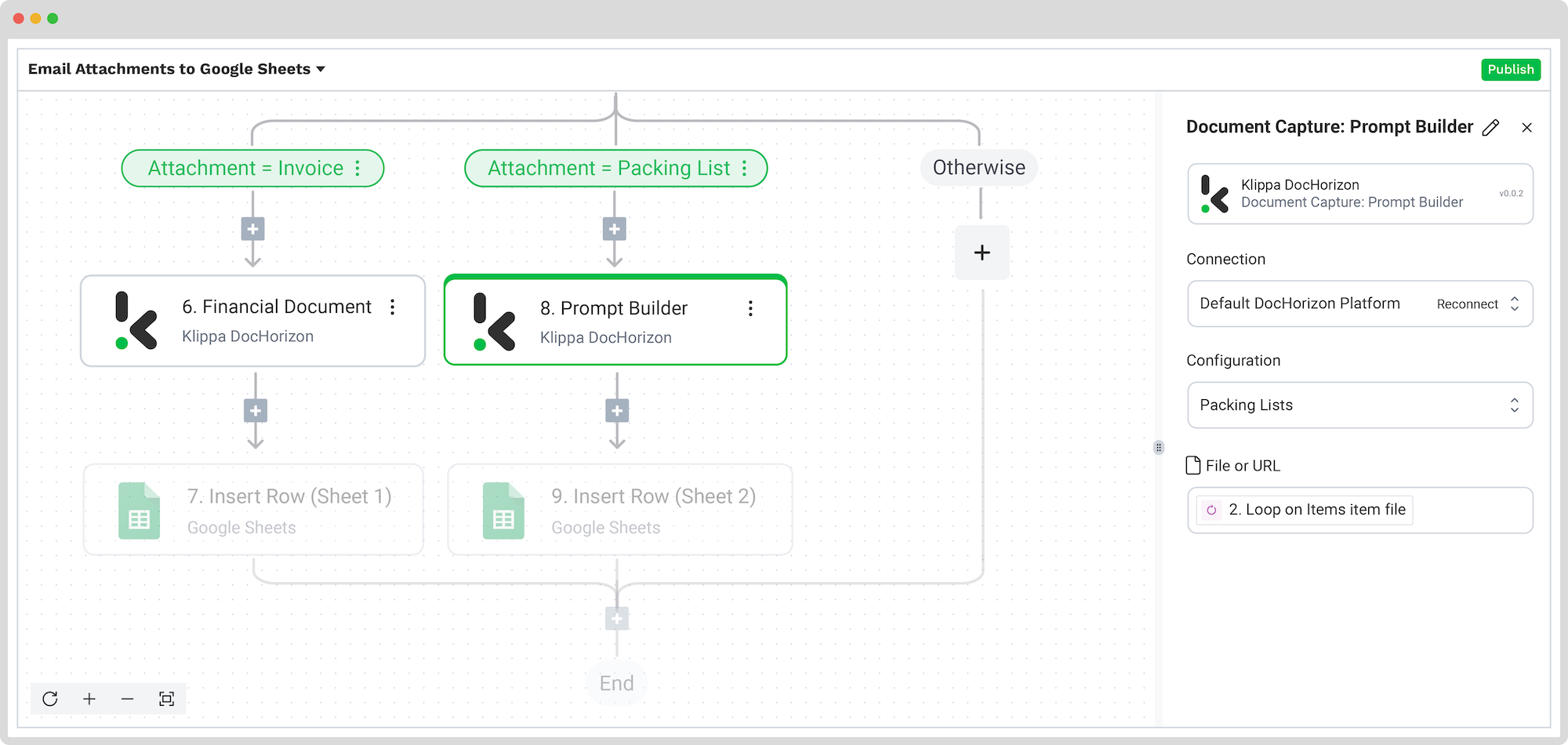1568x745 pixels.
Task: Add step above 6. Financial Document
Action: (x=252, y=229)
